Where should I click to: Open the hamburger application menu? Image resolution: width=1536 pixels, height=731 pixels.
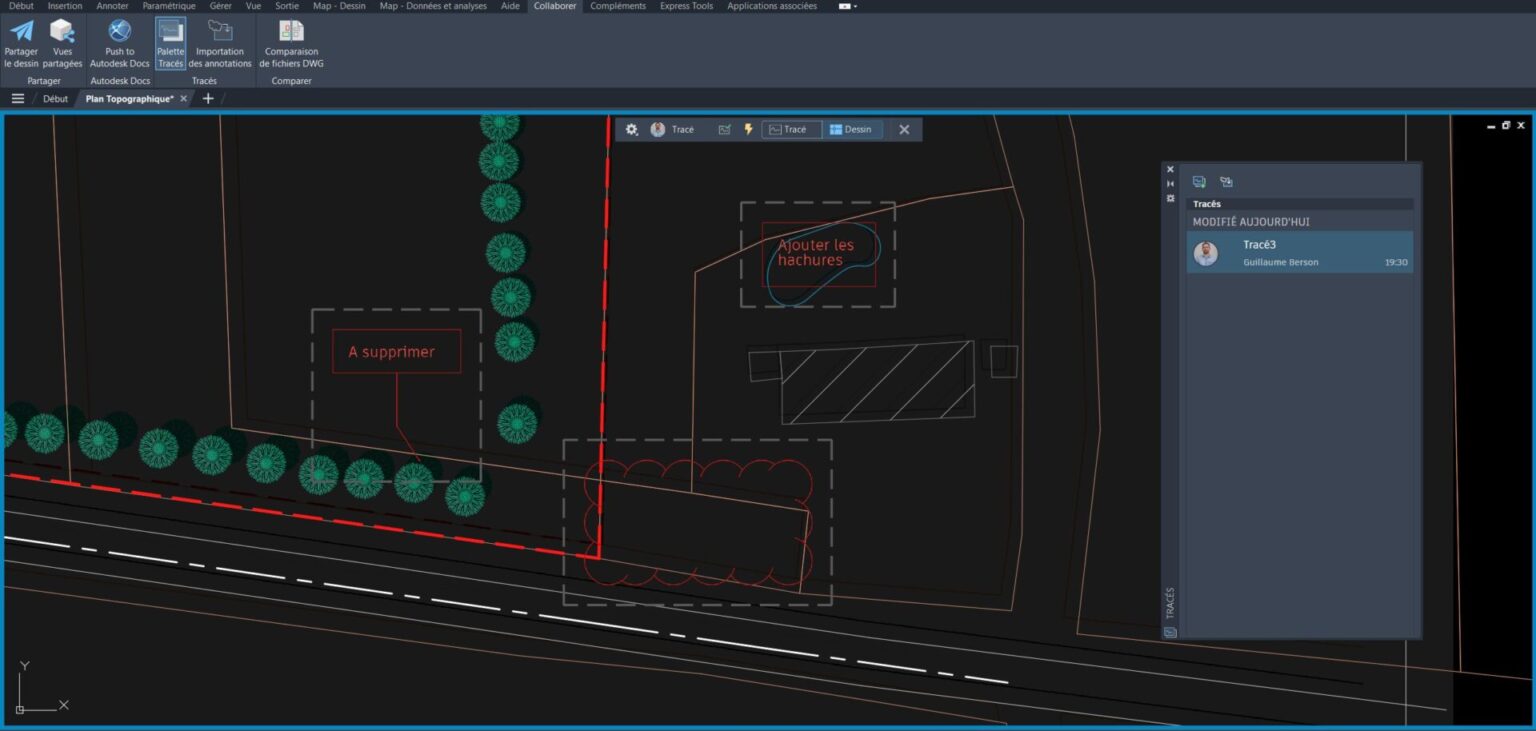click(17, 98)
